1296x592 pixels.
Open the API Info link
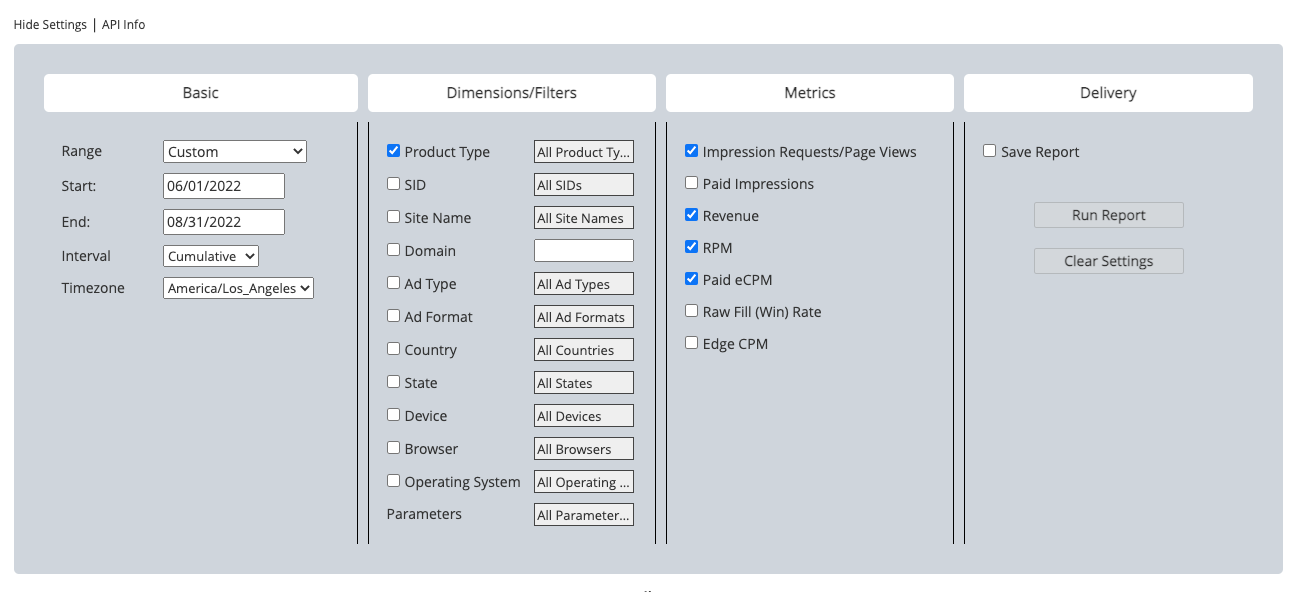[x=123, y=24]
